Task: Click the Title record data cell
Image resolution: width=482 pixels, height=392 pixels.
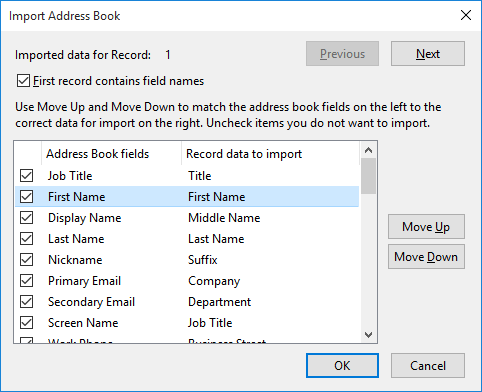Action: click(x=200, y=176)
